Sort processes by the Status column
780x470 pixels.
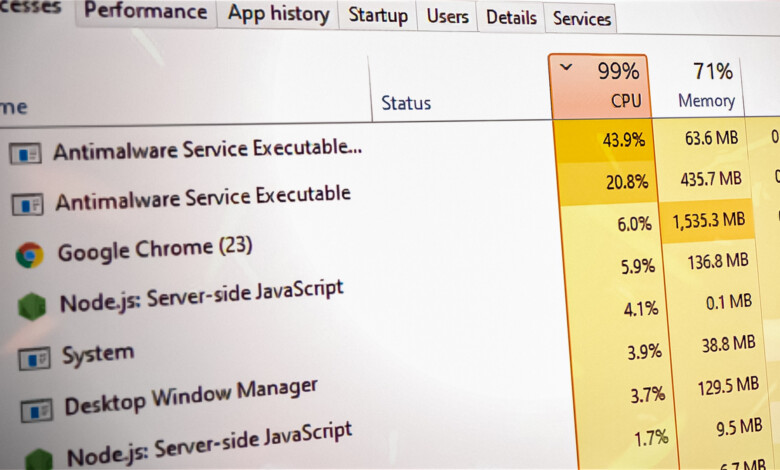pyautogui.click(x=406, y=103)
